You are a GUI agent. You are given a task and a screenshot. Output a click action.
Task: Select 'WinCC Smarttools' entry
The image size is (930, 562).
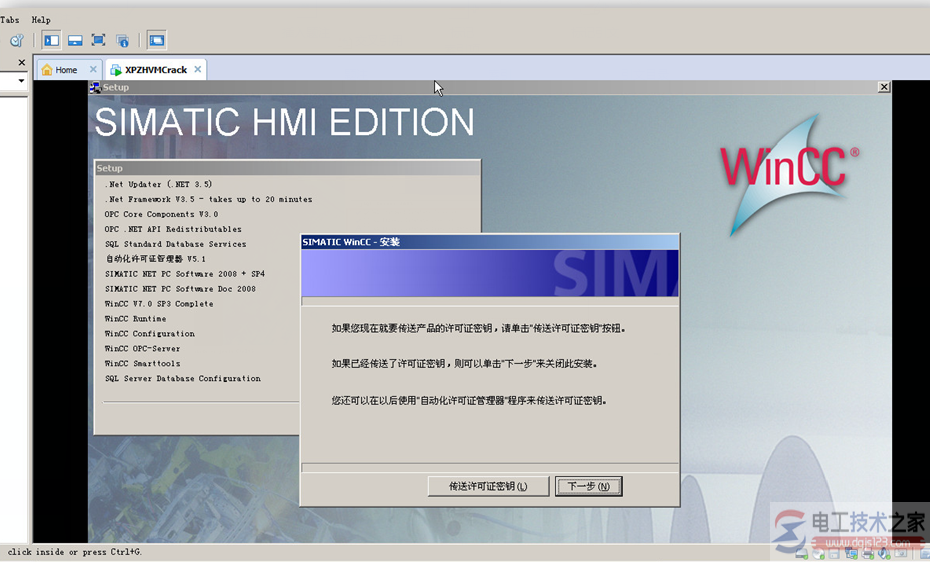pyautogui.click(x=142, y=363)
